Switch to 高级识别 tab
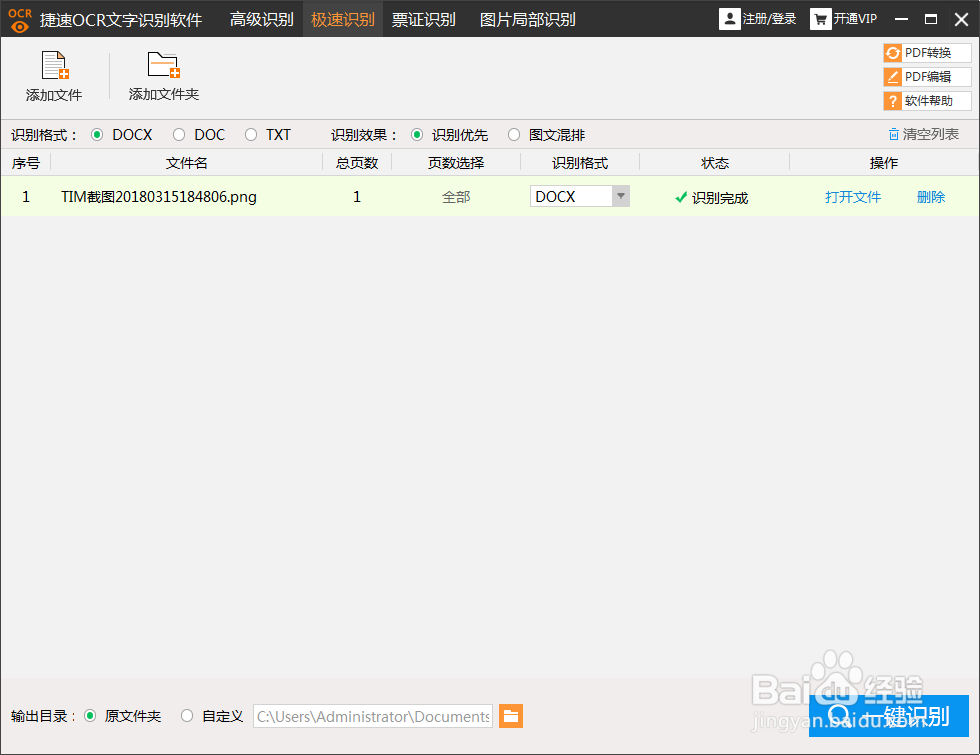Viewport: 980px width, 755px height. tap(262, 19)
